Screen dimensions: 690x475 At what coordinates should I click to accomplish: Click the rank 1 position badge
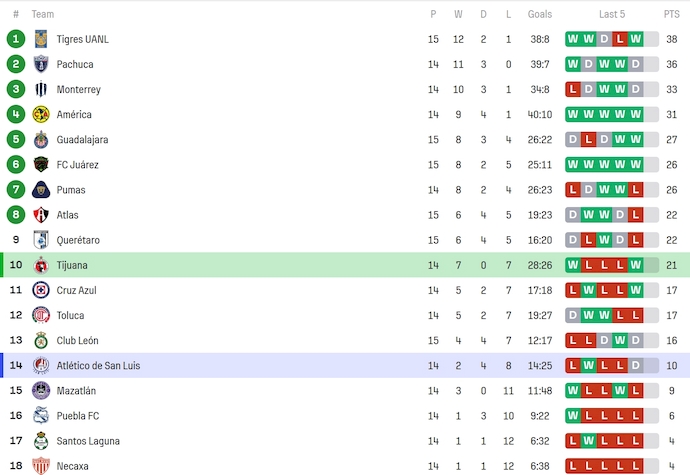(16, 39)
